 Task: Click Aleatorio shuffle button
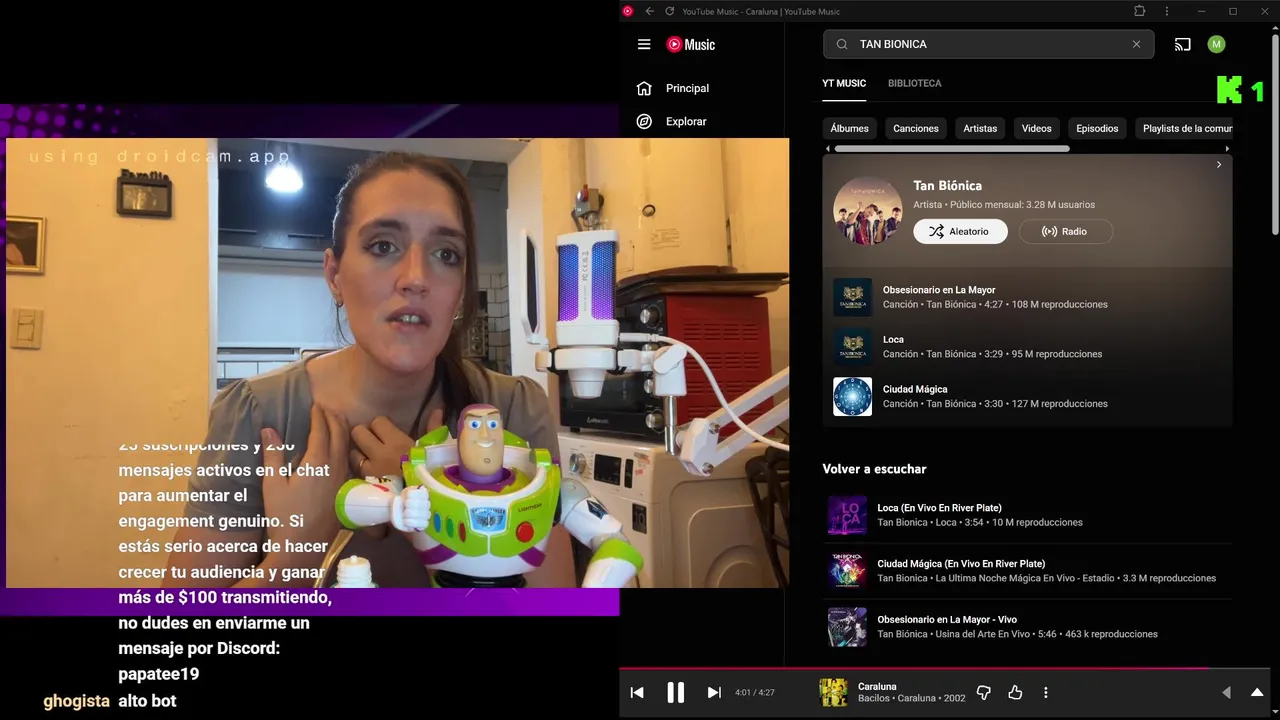960,231
